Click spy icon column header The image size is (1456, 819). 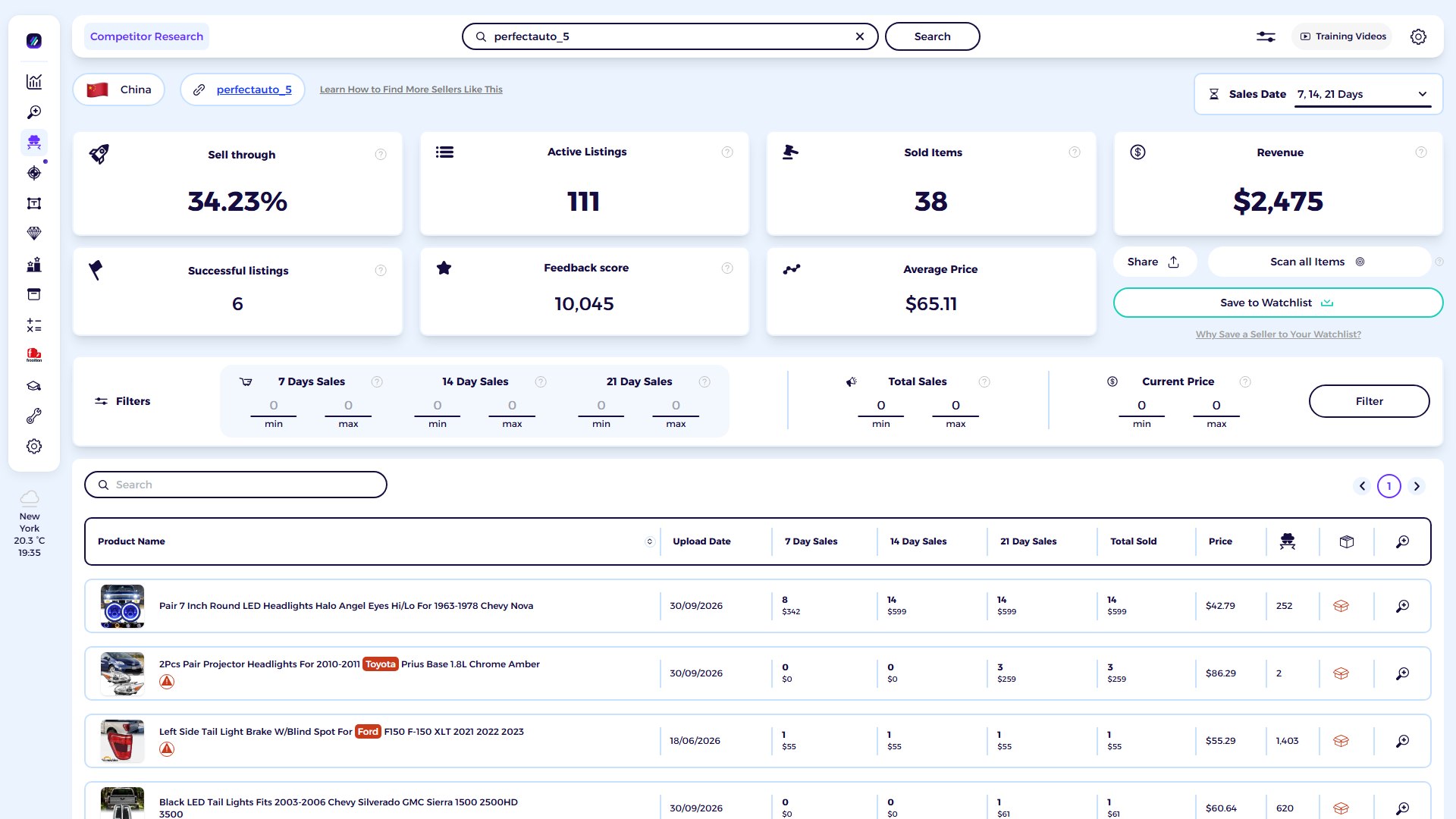coord(1287,541)
